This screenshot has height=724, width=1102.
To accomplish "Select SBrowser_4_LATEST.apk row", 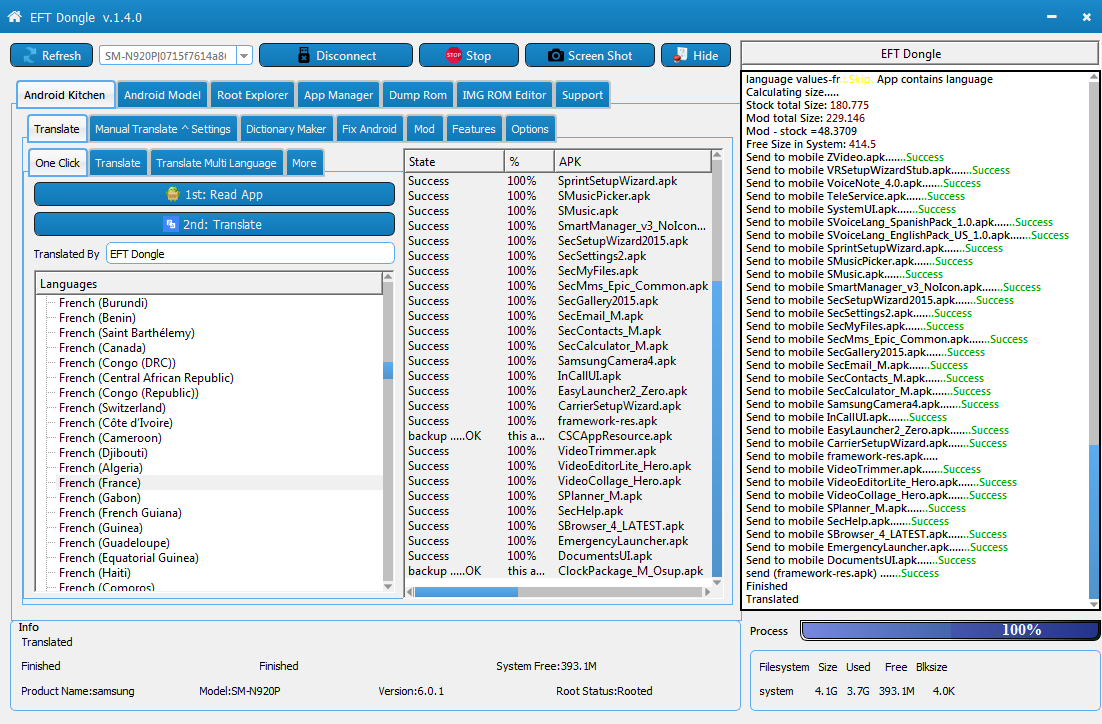I will (559, 526).
